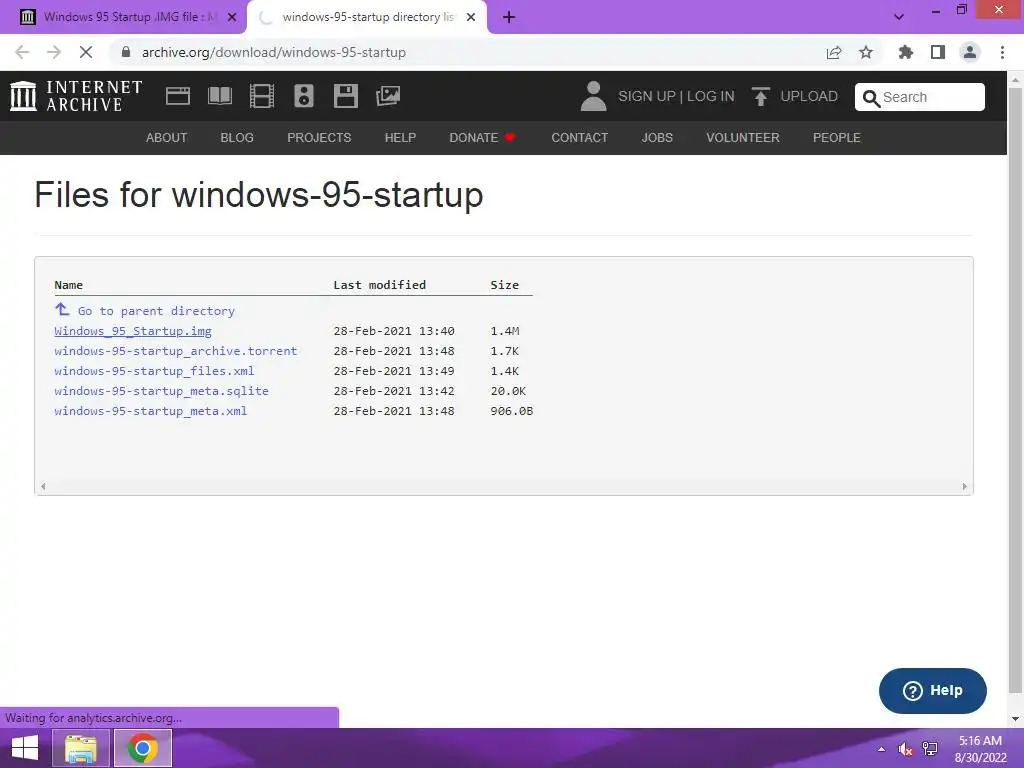Open a new browser tab
Viewport: 1024px width, 768px height.
click(509, 18)
